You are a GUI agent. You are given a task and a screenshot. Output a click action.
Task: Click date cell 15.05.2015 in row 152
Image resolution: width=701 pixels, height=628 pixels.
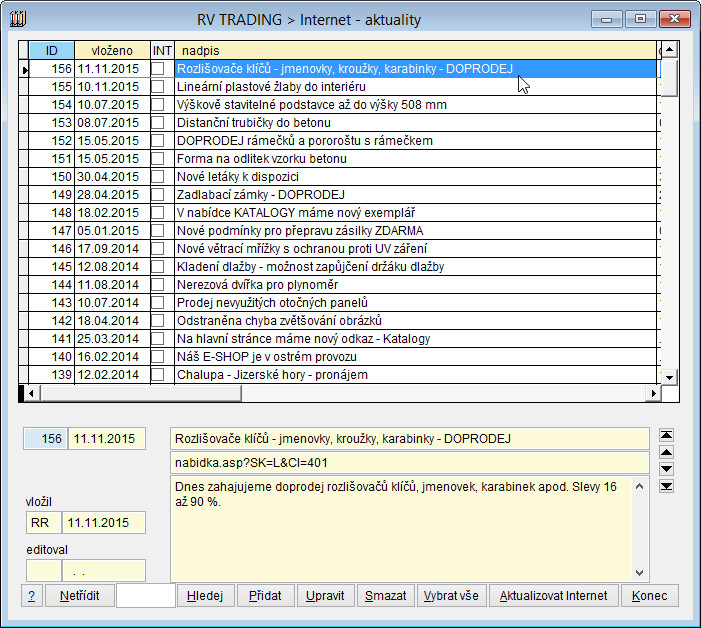click(112, 140)
